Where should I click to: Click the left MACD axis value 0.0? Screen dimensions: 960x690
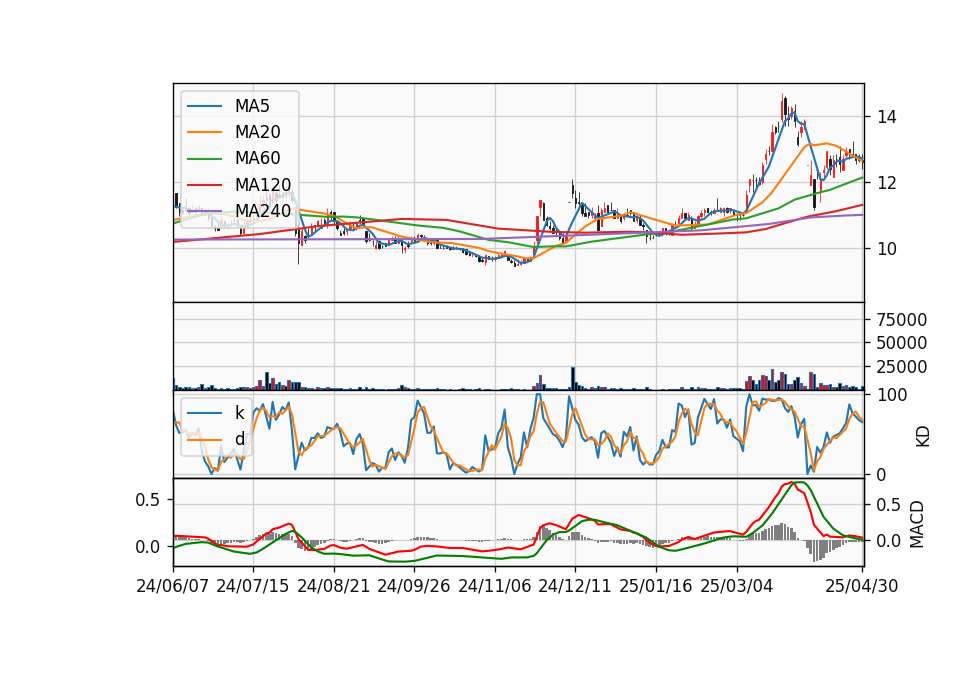coord(148,547)
